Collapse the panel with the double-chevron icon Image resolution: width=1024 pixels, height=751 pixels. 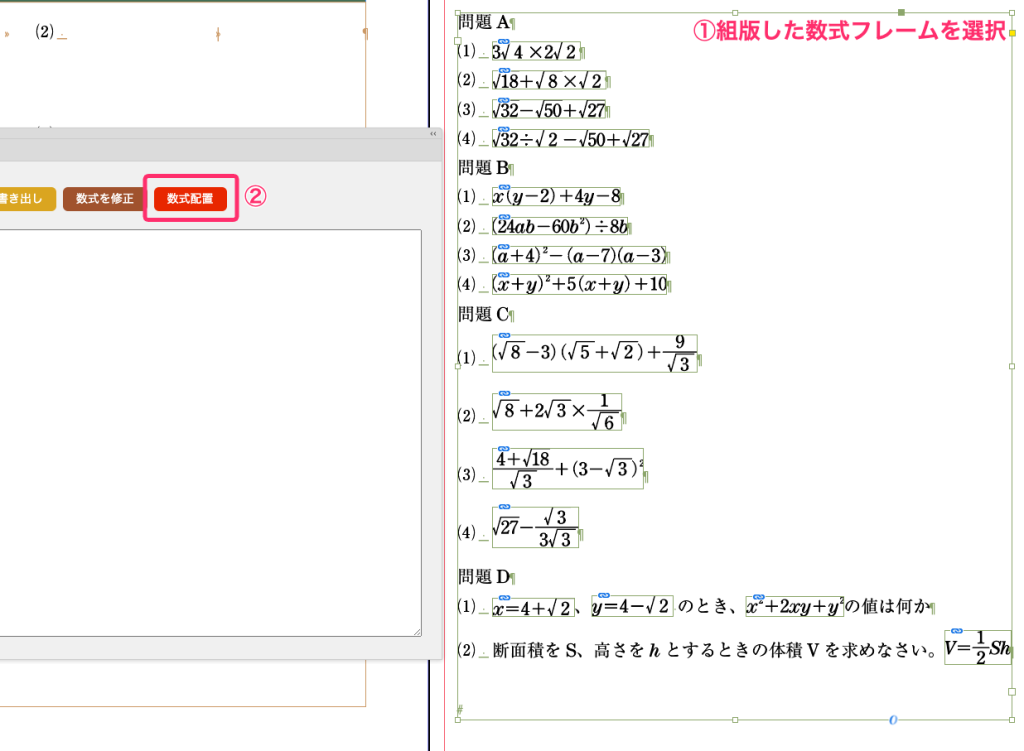[x=433, y=134]
